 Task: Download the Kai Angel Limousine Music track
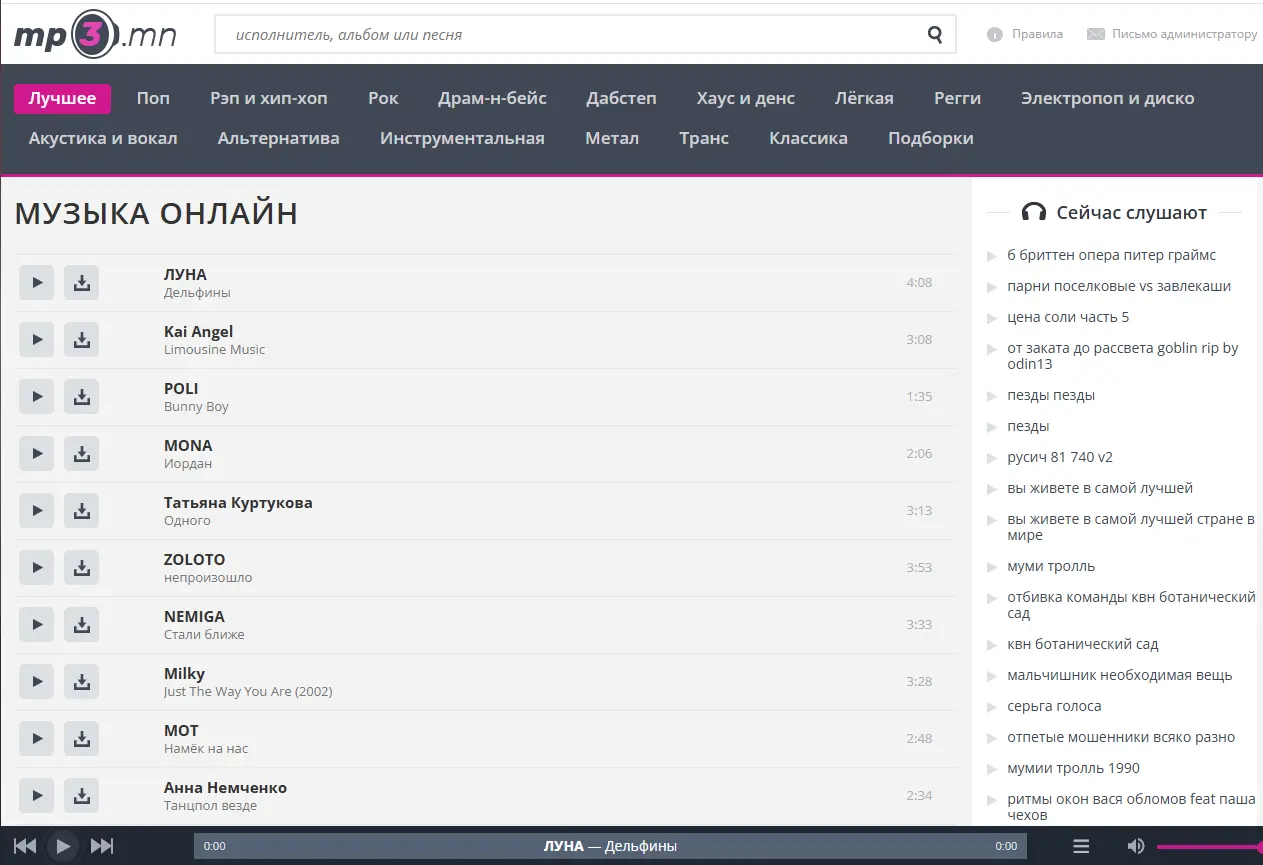[x=82, y=340]
